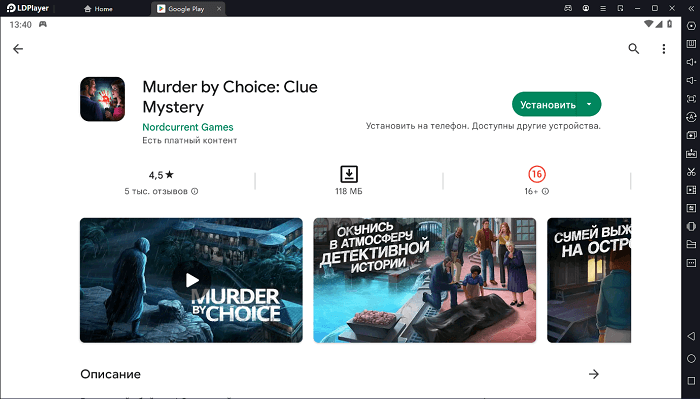Viewport: 700px width, 399px height.
Task: Show info about review count
Action: pyautogui.click(x=195, y=191)
